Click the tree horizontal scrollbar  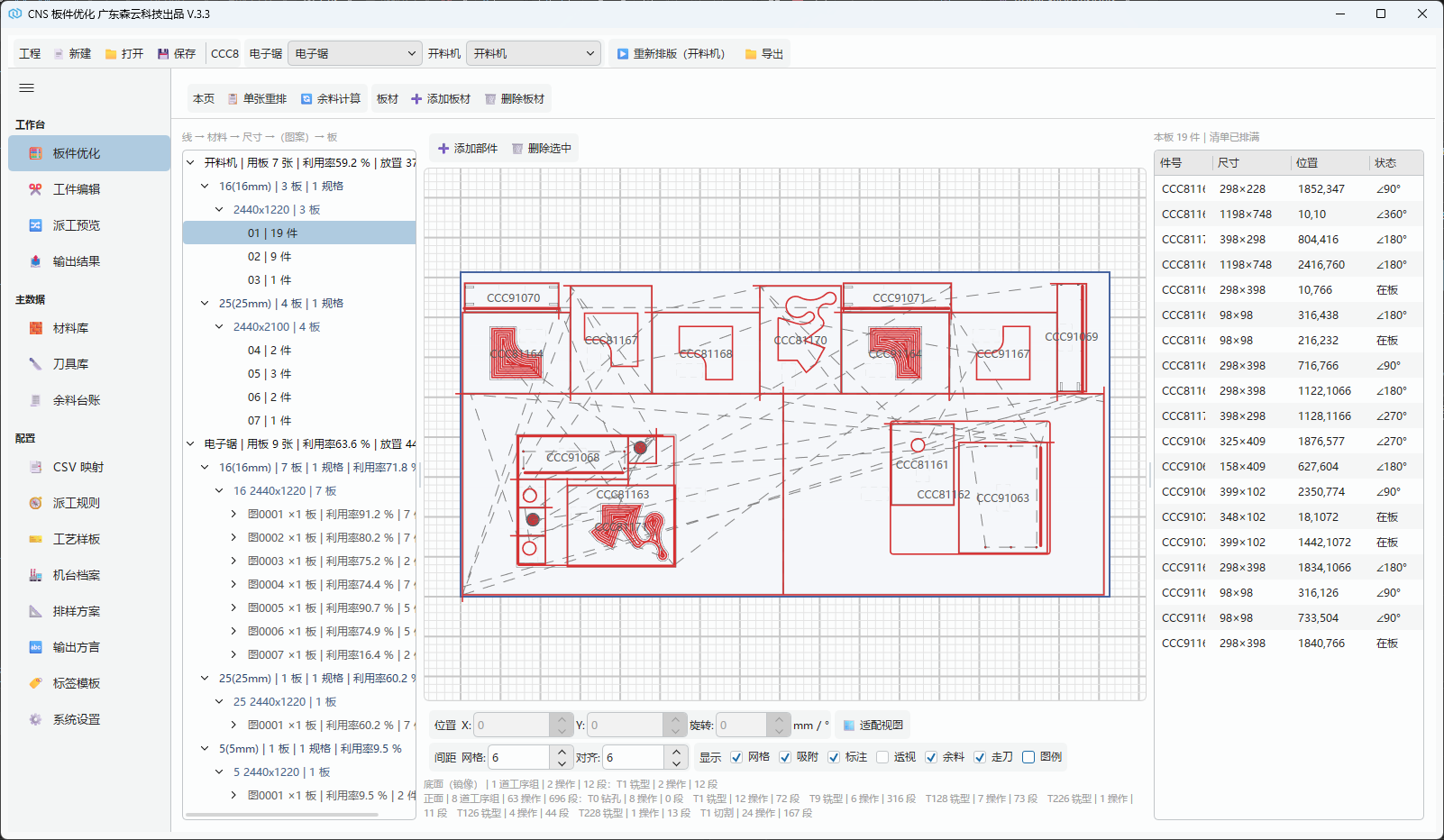tap(282, 815)
